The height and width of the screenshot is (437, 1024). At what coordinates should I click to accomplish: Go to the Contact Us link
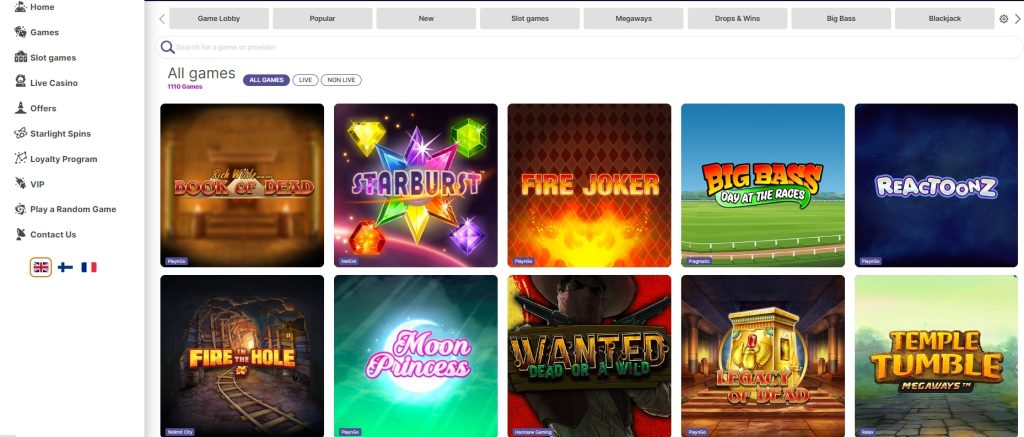click(x=53, y=235)
